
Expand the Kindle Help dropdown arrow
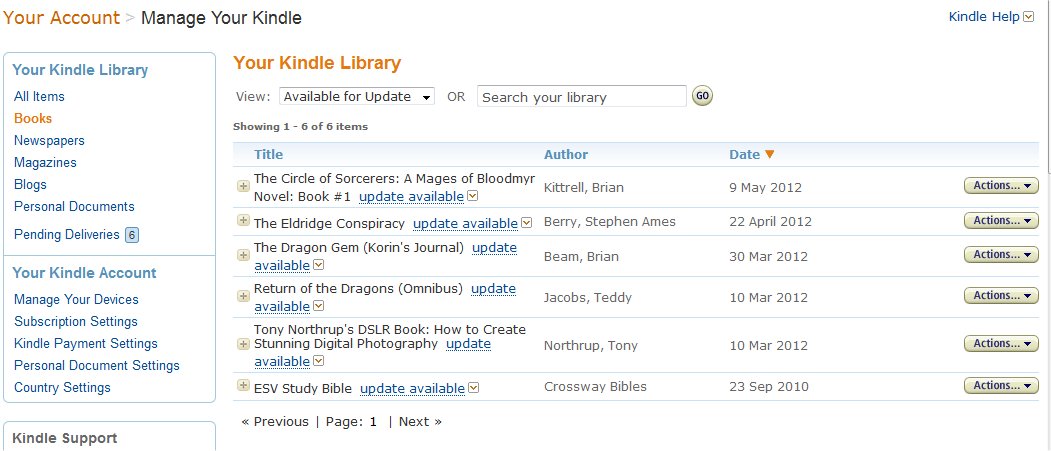coord(1028,17)
